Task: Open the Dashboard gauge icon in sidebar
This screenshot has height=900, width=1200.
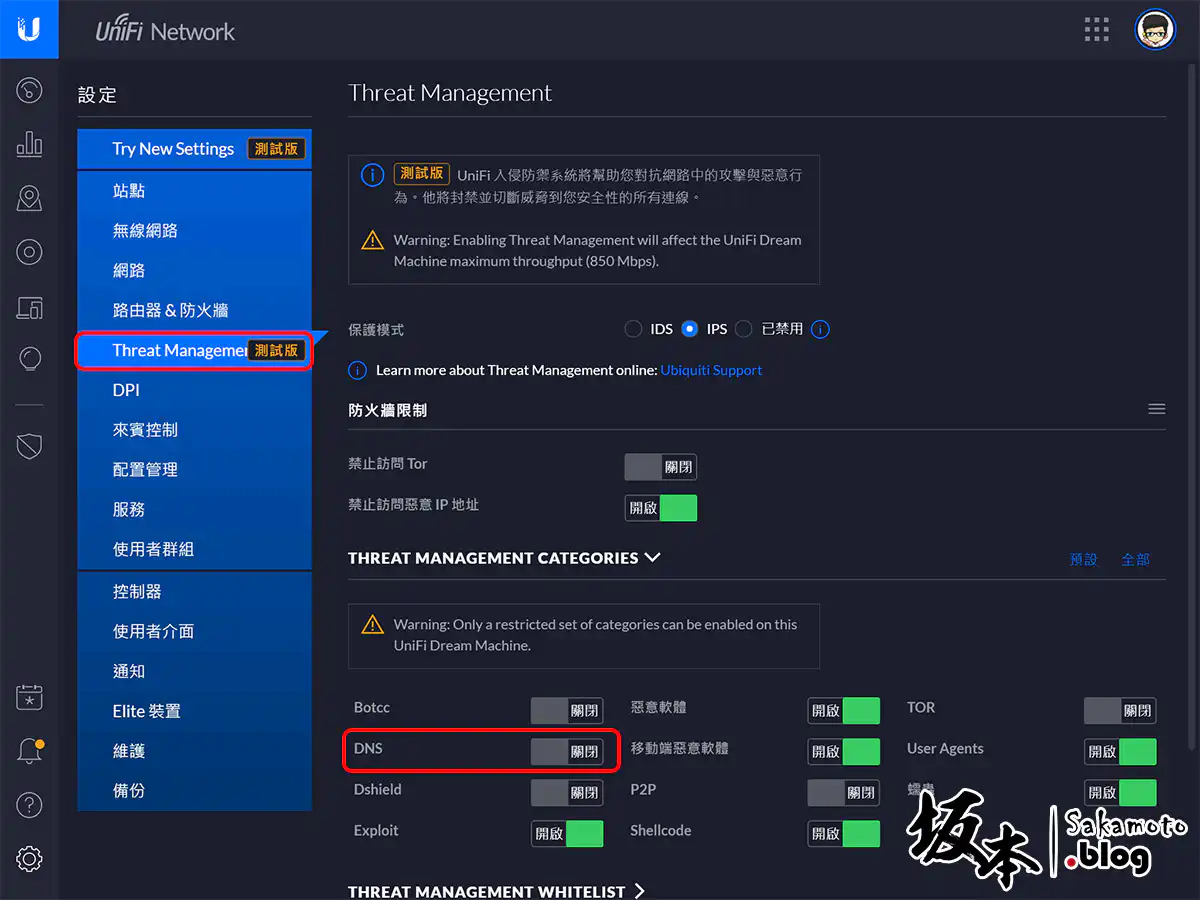Action: 29,91
